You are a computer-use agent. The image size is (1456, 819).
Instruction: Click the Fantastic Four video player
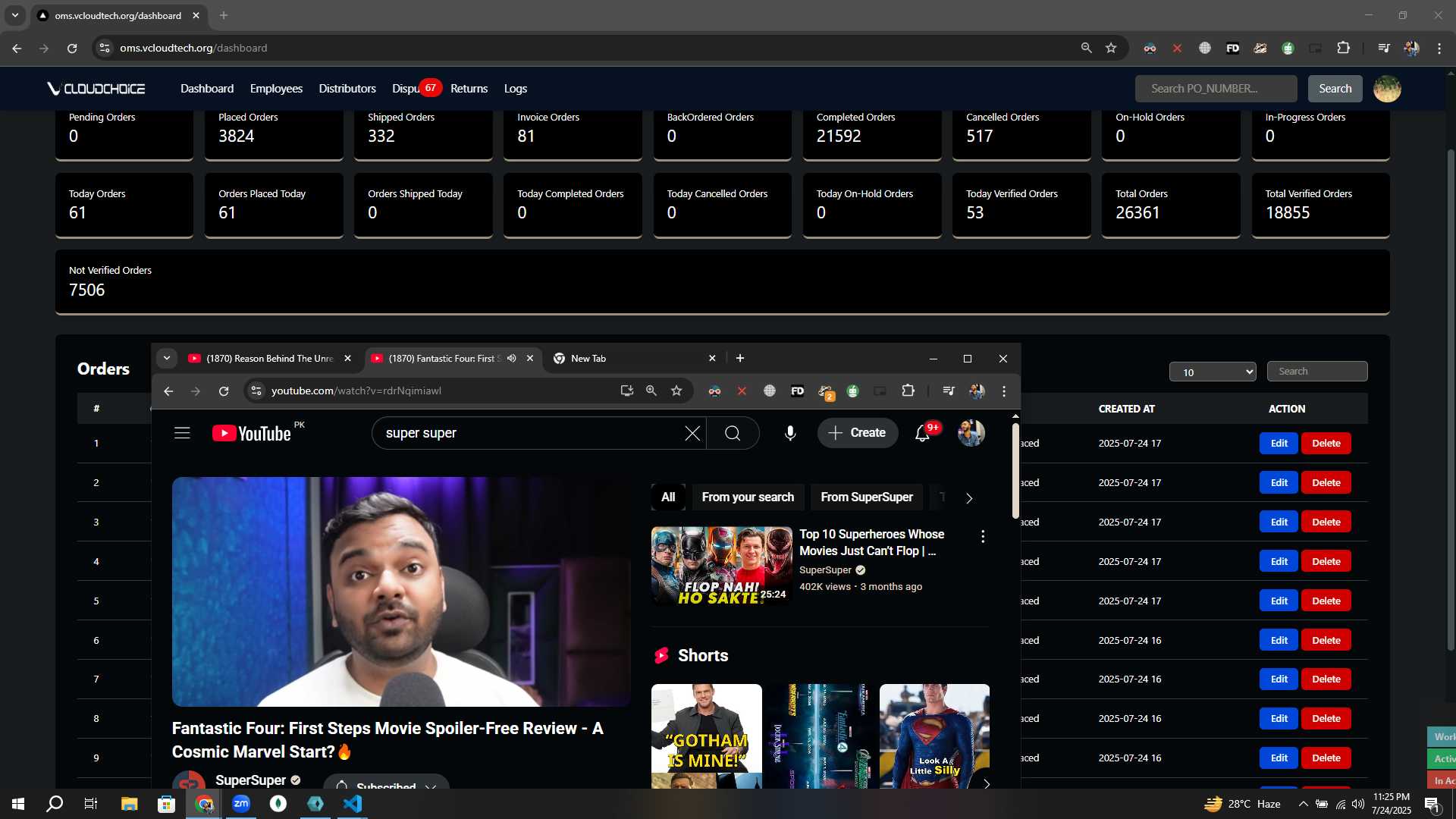401,591
